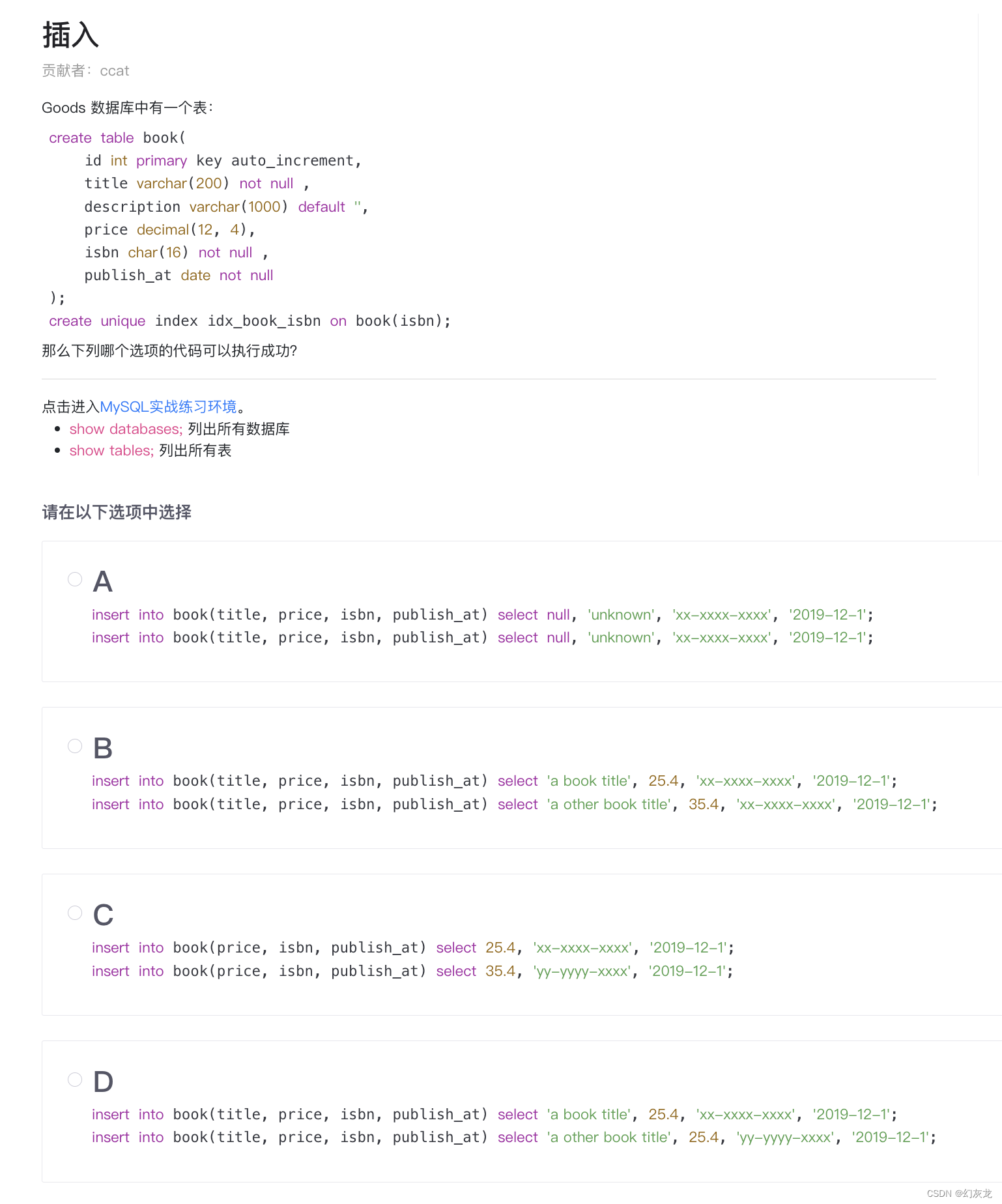Select the radio button for option A
The width and height of the screenshot is (1002, 1204).
pos(75,579)
